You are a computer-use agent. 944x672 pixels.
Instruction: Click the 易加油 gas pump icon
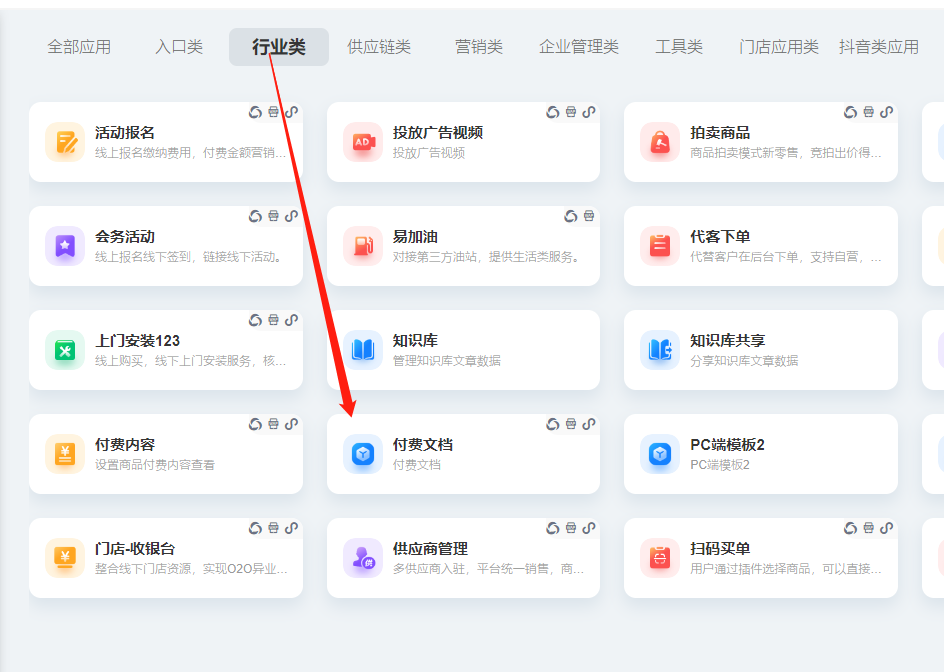point(362,246)
